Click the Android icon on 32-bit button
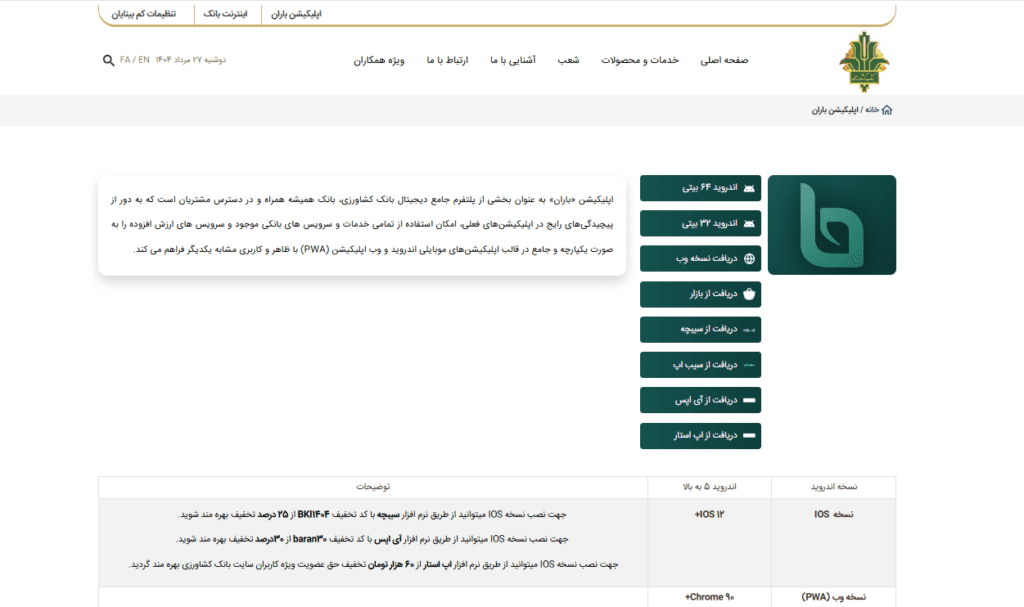 [x=749, y=223]
